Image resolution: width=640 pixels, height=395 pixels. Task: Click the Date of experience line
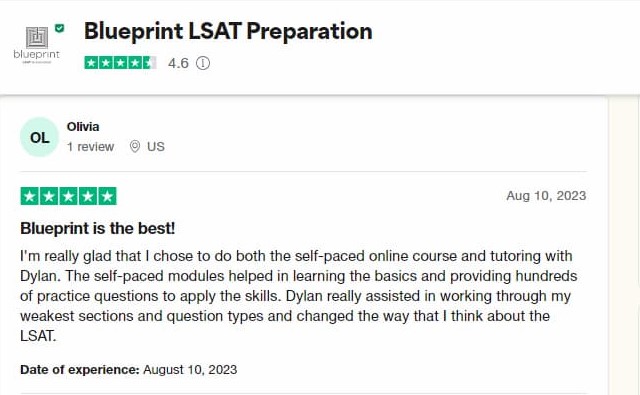tap(129, 370)
